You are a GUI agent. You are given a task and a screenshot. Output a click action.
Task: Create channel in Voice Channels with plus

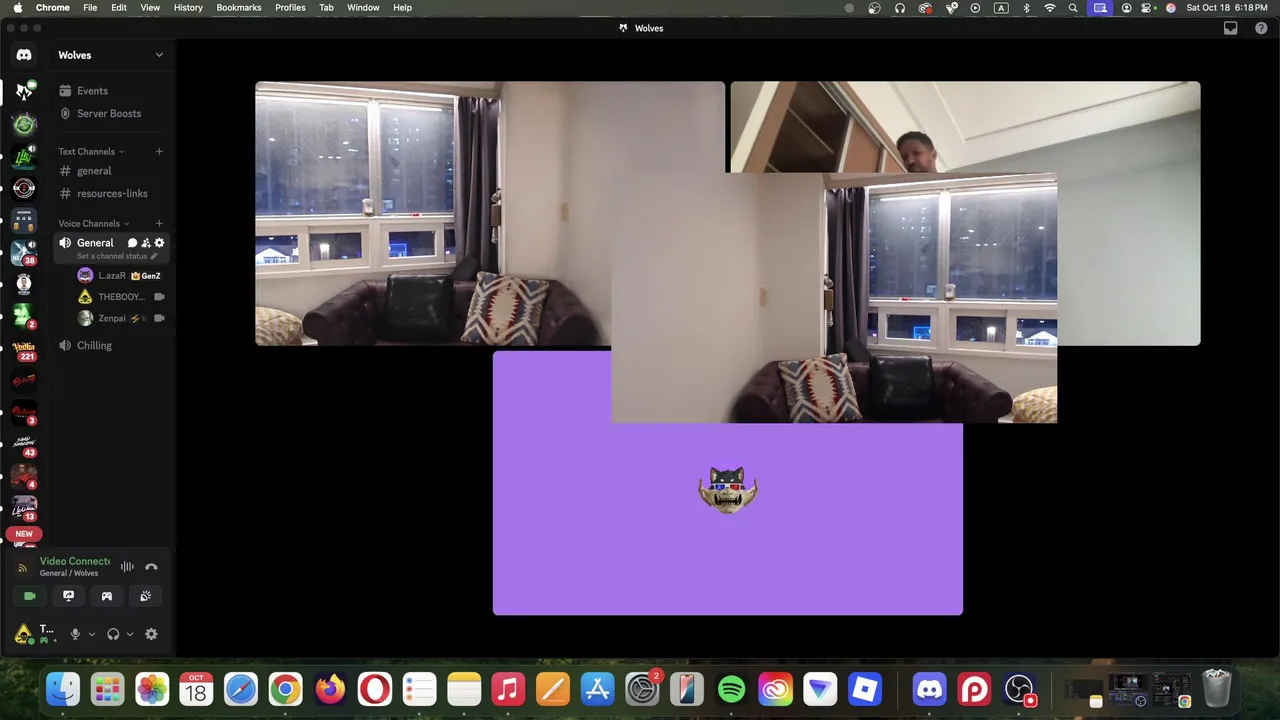(x=159, y=223)
